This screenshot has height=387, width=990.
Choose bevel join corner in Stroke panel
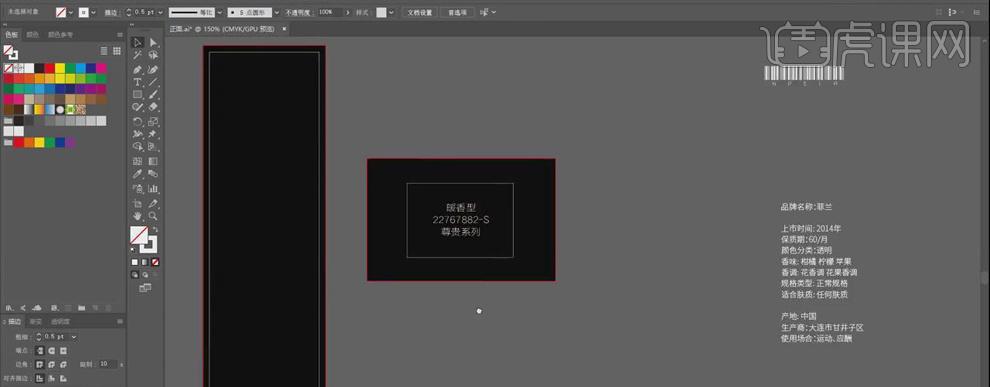click(x=63, y=364)
